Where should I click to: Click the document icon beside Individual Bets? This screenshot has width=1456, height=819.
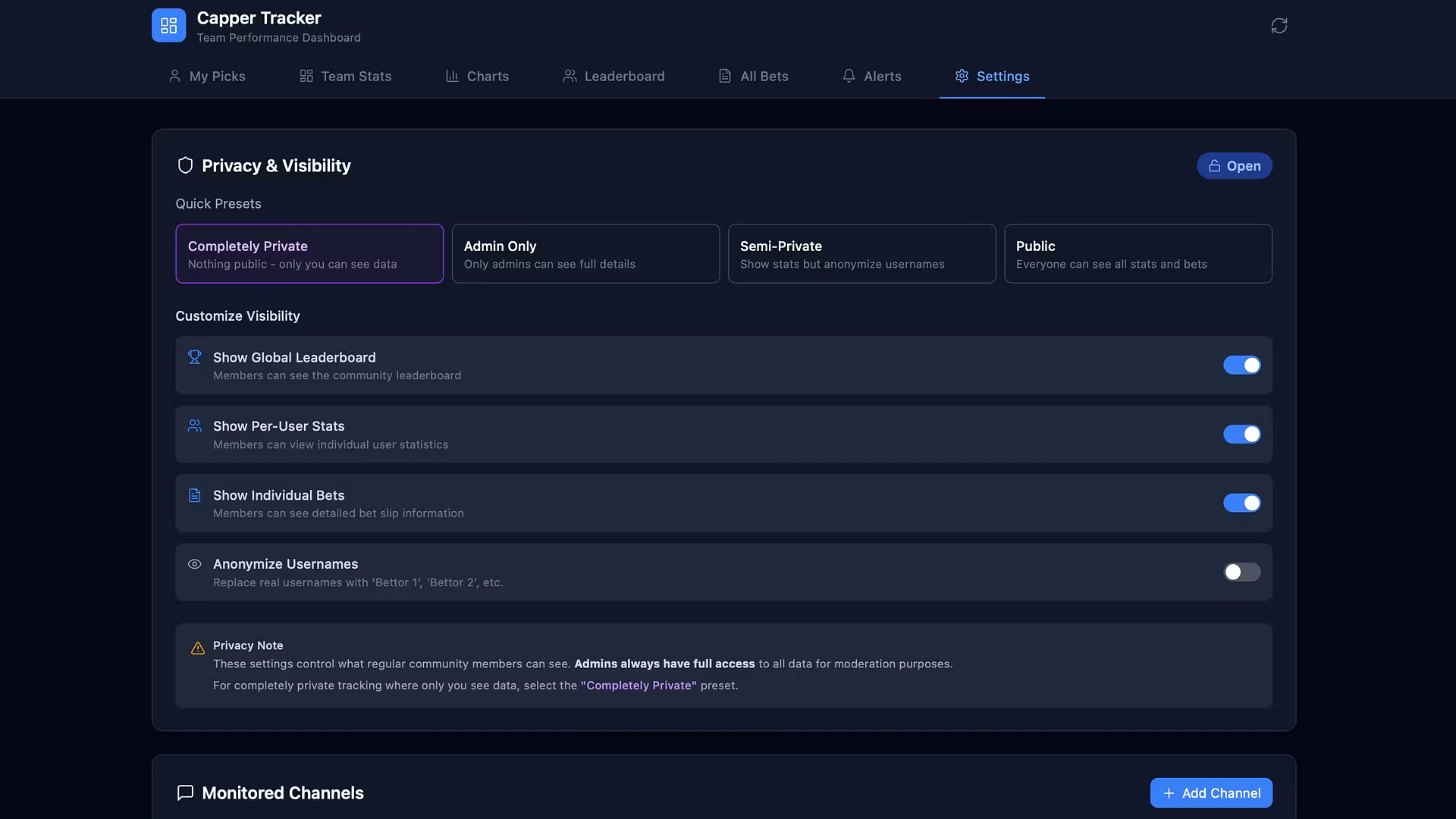[x=195, y=495]
